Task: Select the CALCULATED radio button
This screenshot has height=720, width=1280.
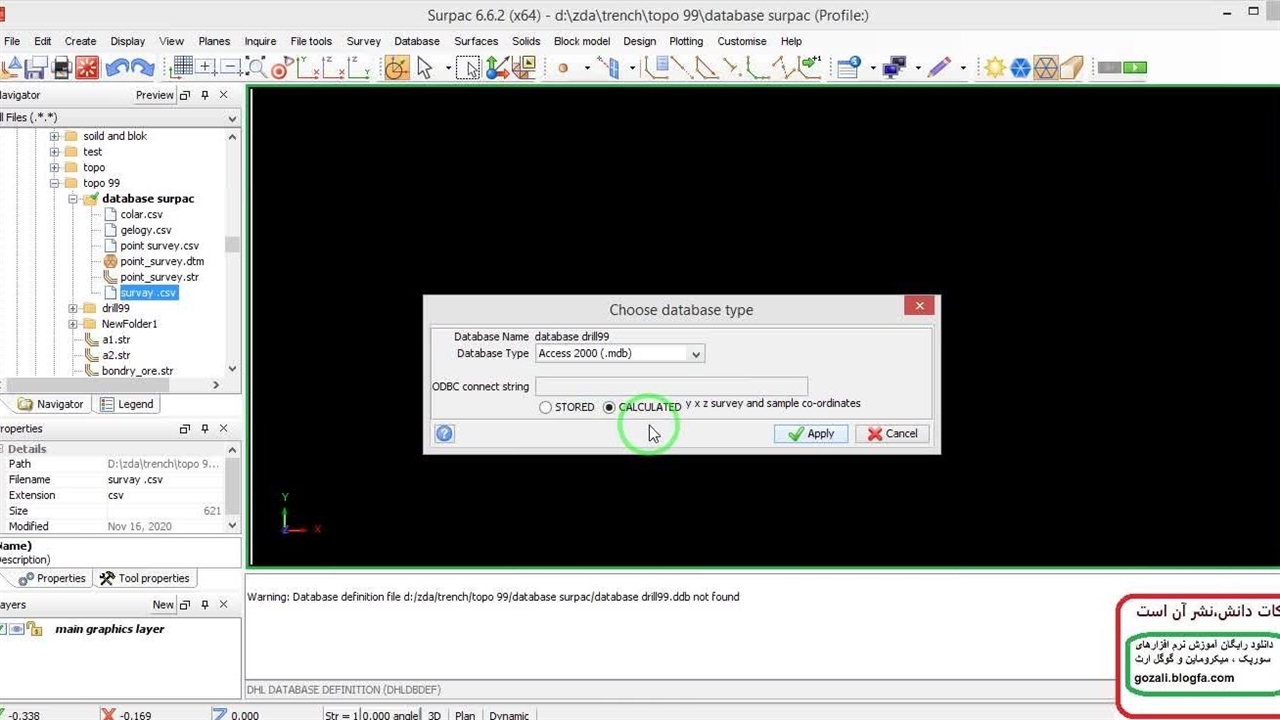Action: (609, 407)
